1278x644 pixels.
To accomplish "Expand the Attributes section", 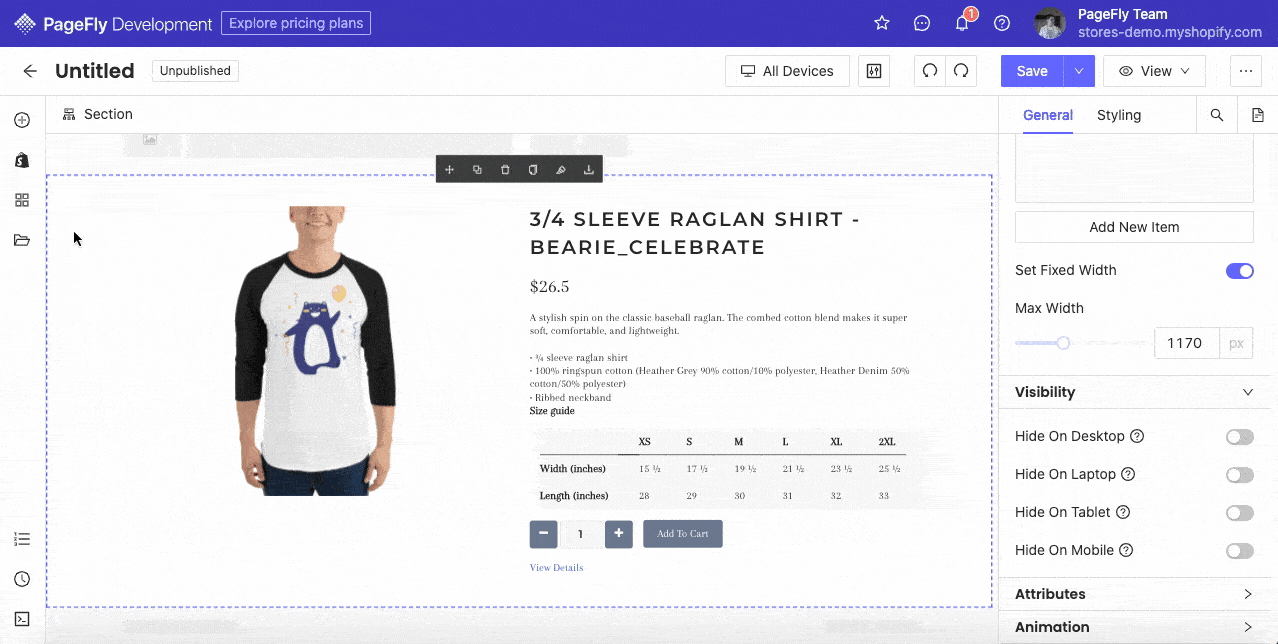I will [x=1134, y=594].
